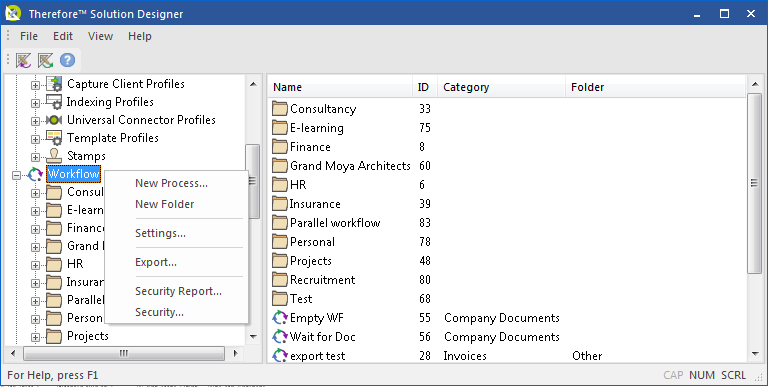Image resolution: width=769 pixels, height=387 pixels.
Task: Select the Empty WF workflow icon
Action: pyautogui.click(x=280, y=318)
